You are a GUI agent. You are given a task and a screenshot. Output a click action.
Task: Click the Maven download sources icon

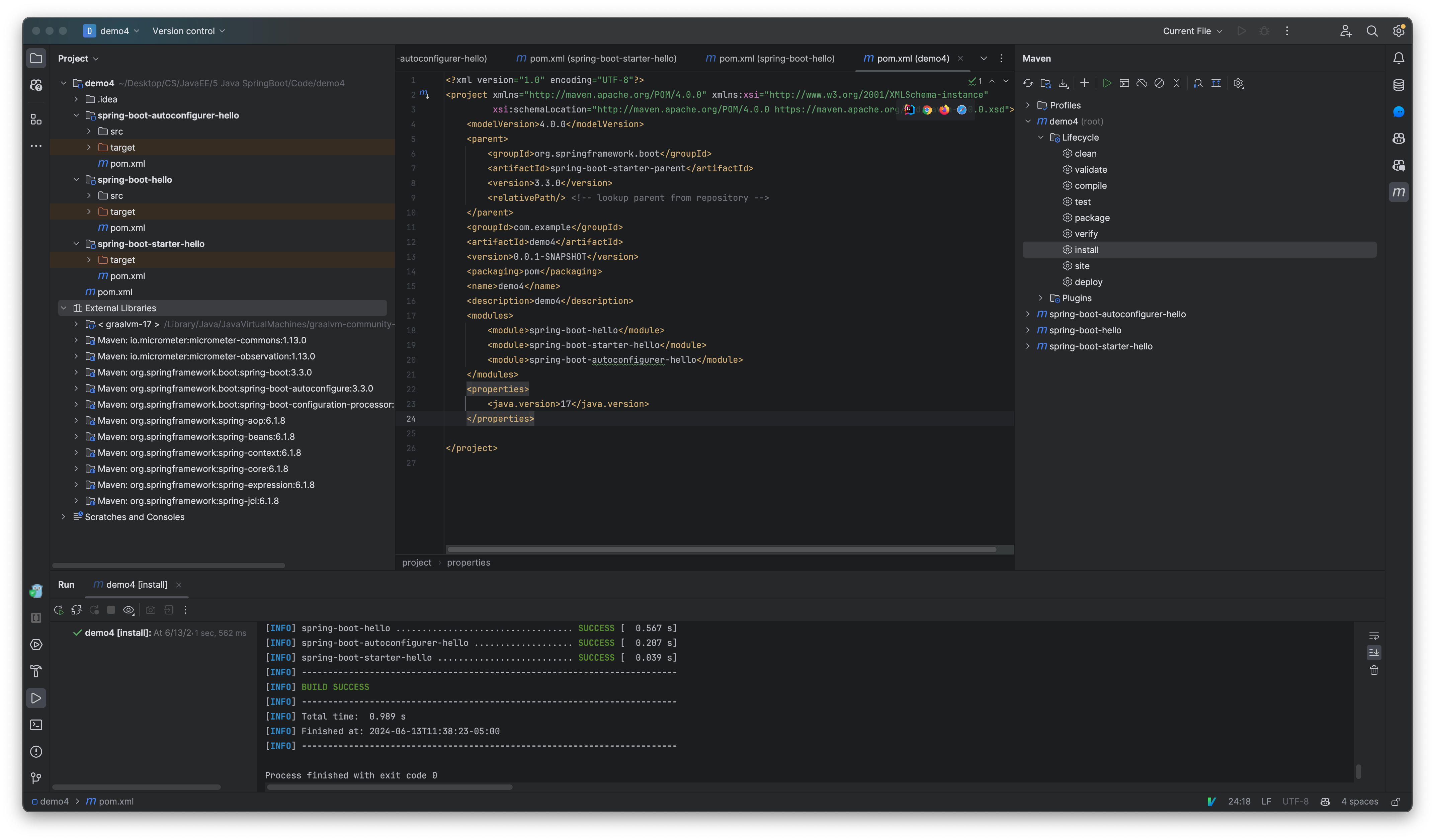1063,83
